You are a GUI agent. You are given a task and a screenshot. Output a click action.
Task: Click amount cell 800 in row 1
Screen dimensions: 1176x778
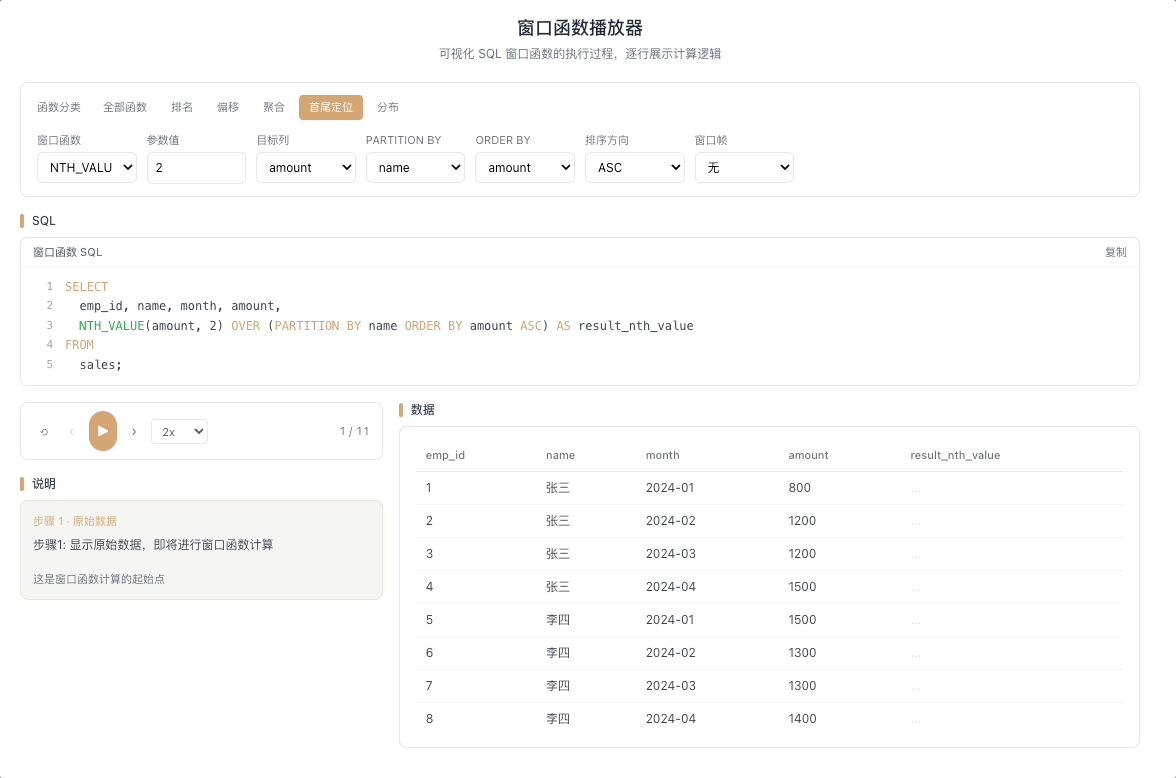tap(800, 488)
